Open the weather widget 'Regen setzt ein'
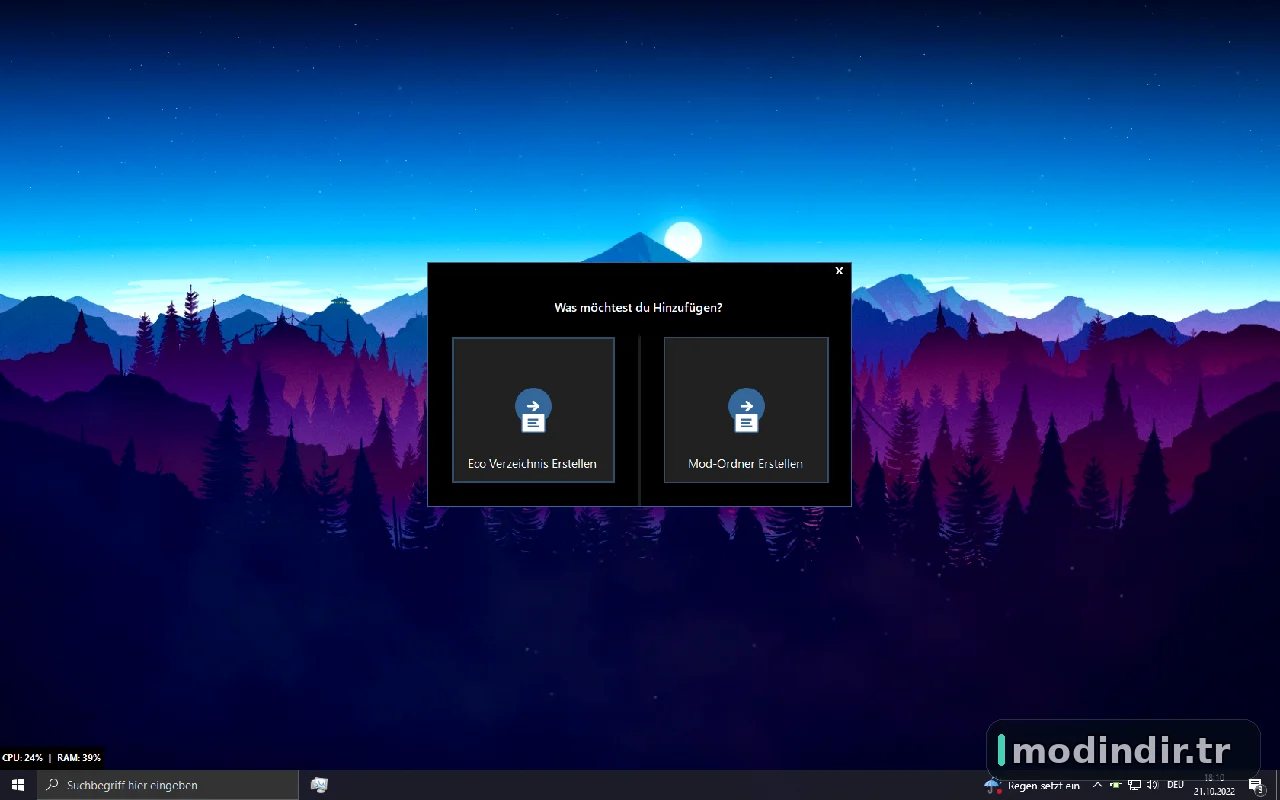This screenshot has height=800, width=1280. click(x=1032, y=786)
